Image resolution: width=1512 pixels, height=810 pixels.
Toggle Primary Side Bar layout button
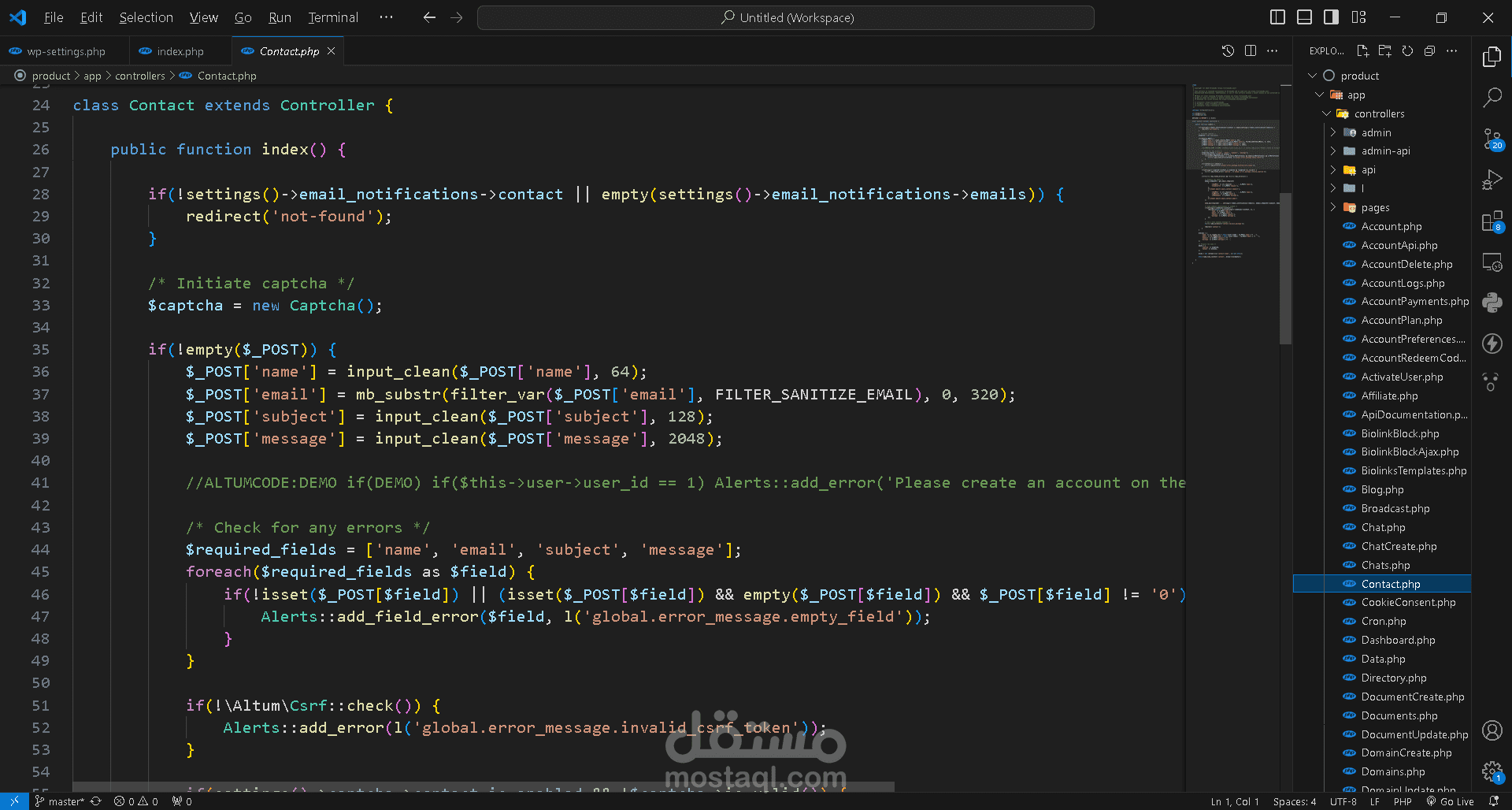click(1278, 17)
